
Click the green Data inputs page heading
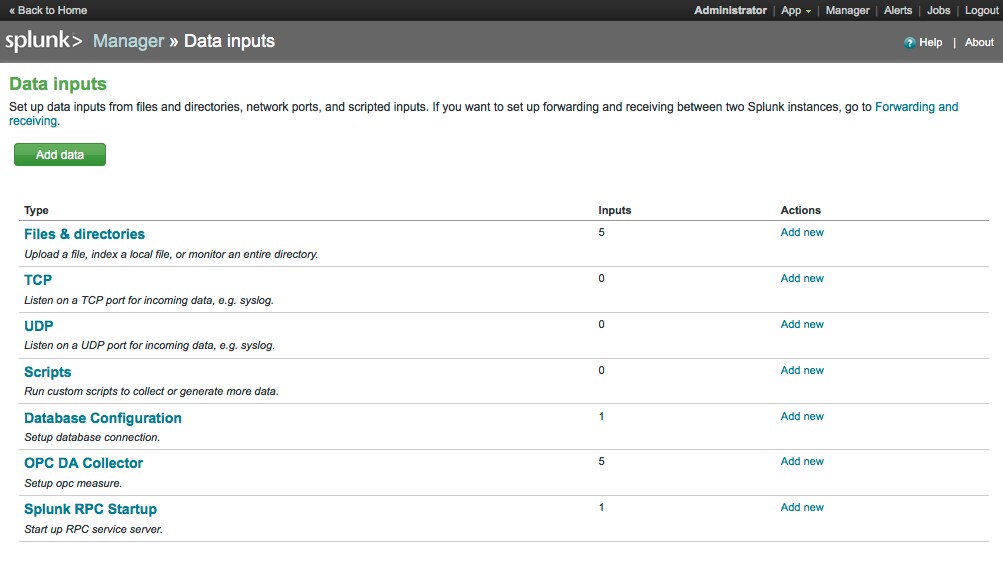(58, 84)
